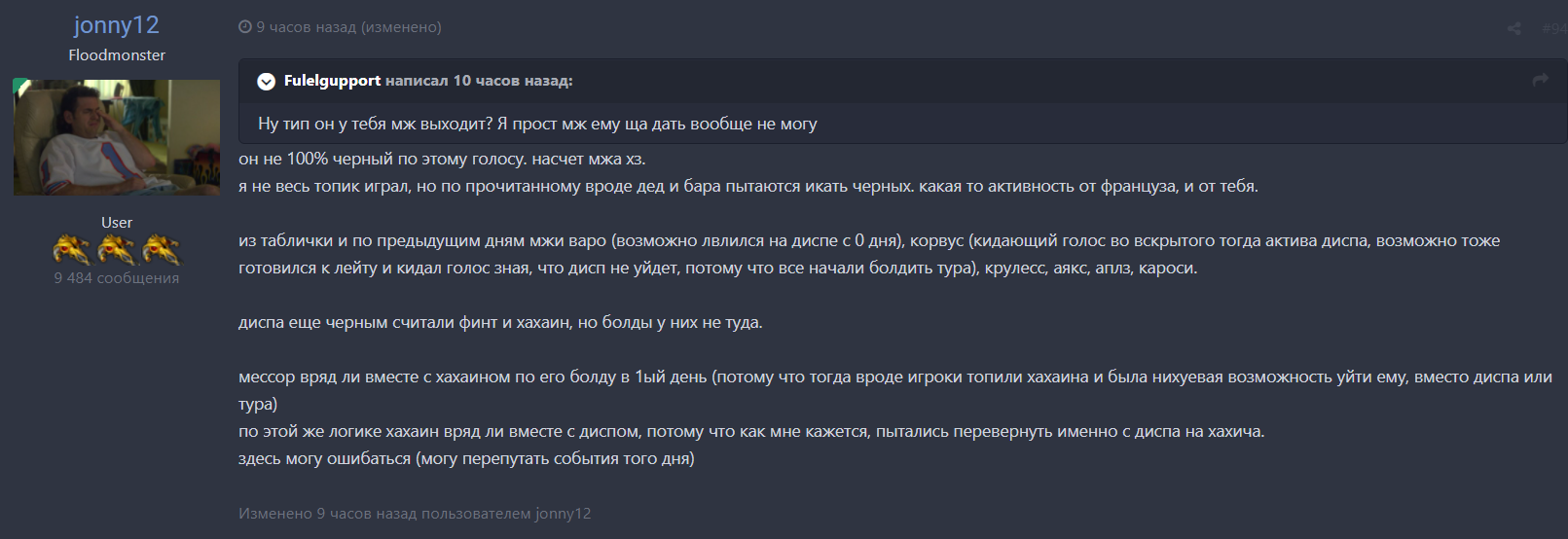Click jonny12's avatar picture
This screenshot has height=539, width=1568.
(x=117, y=138)
